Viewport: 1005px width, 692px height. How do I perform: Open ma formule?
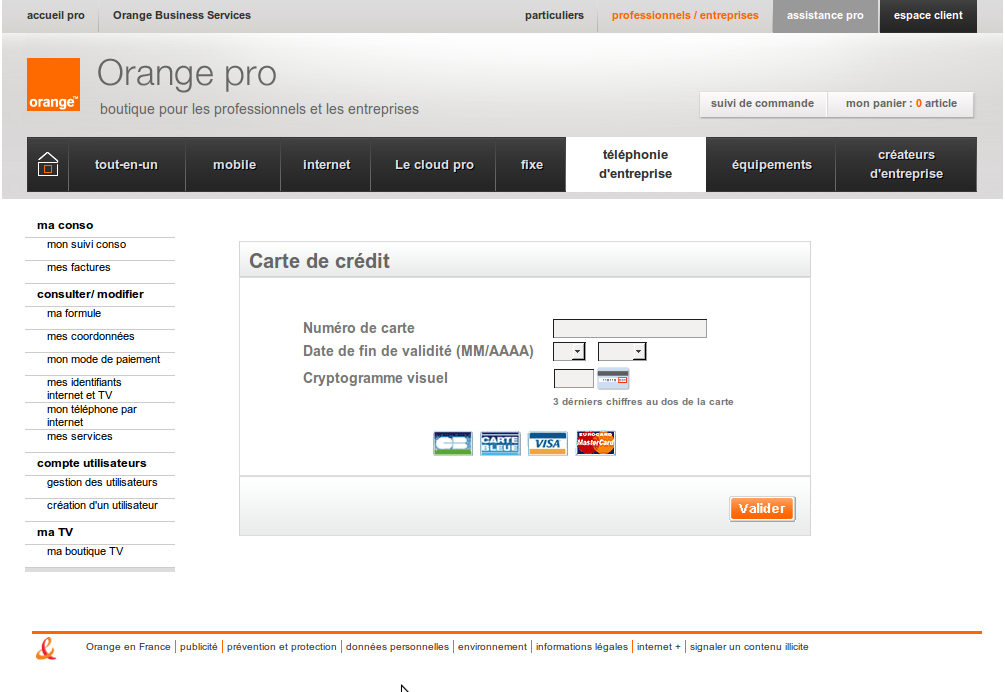click(74, 314)
